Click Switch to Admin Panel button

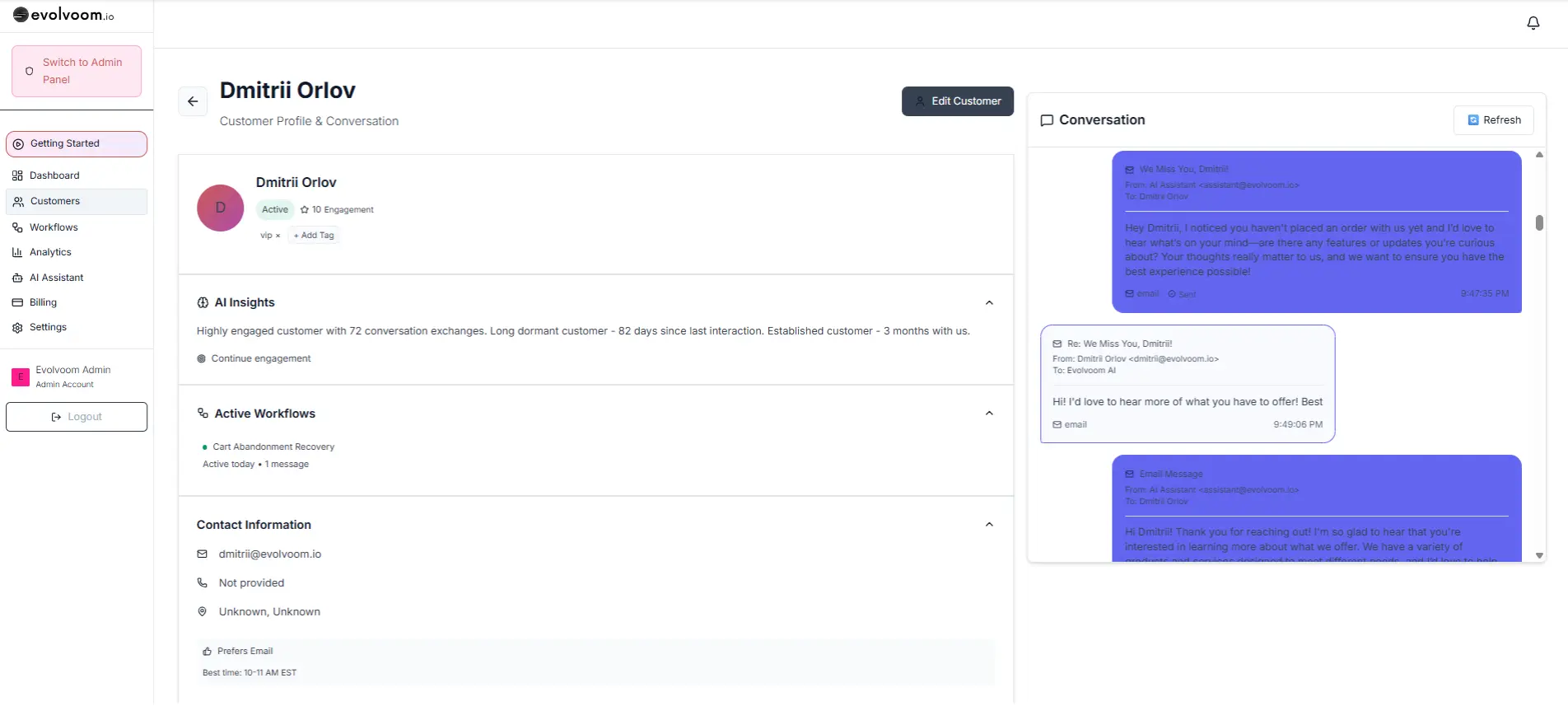pyautogui.click(x=77, y=72)
